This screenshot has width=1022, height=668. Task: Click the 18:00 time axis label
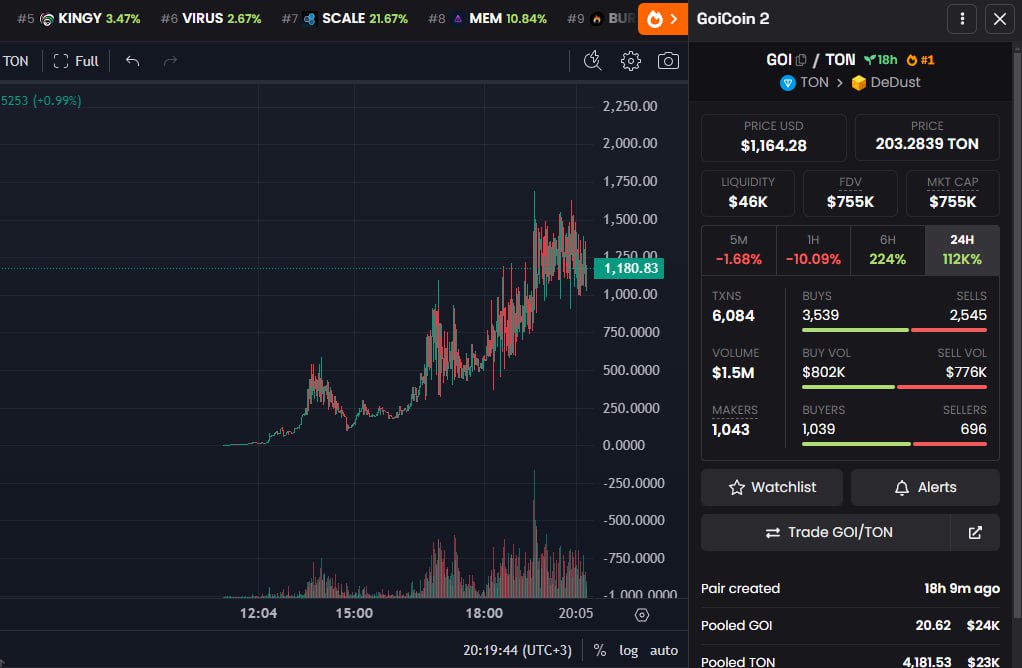pos(484,613)
